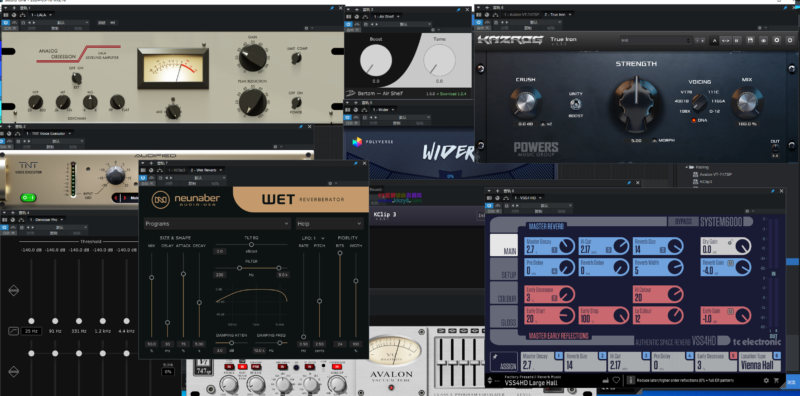The width and height of the screenshot is (800, 396).
Task: Toggle the DNA button under VOICING
Action: click(x=694, y=120)
